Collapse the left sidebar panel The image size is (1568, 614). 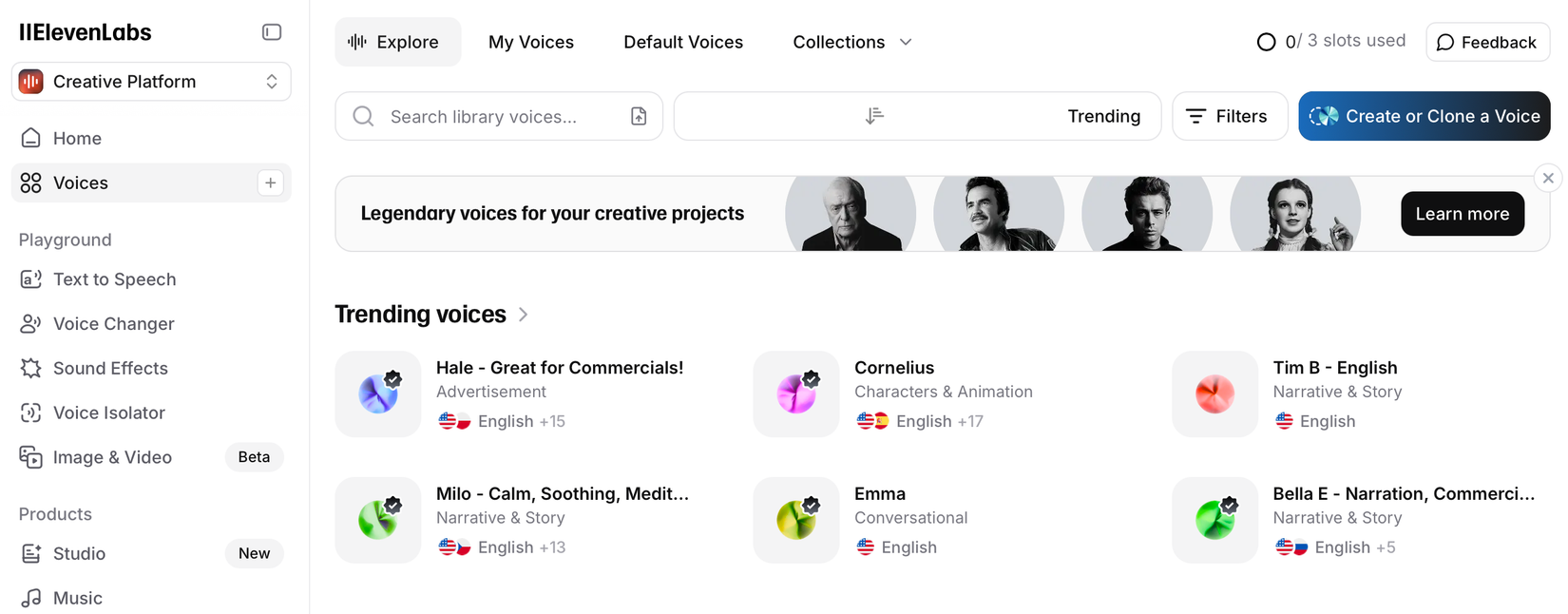pyautogui.click(x=271, y=31)
